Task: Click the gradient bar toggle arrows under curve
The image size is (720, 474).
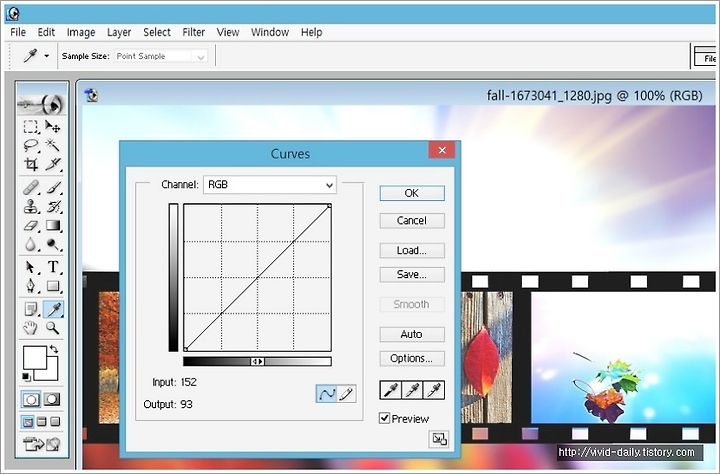Action: click(257, 361)
